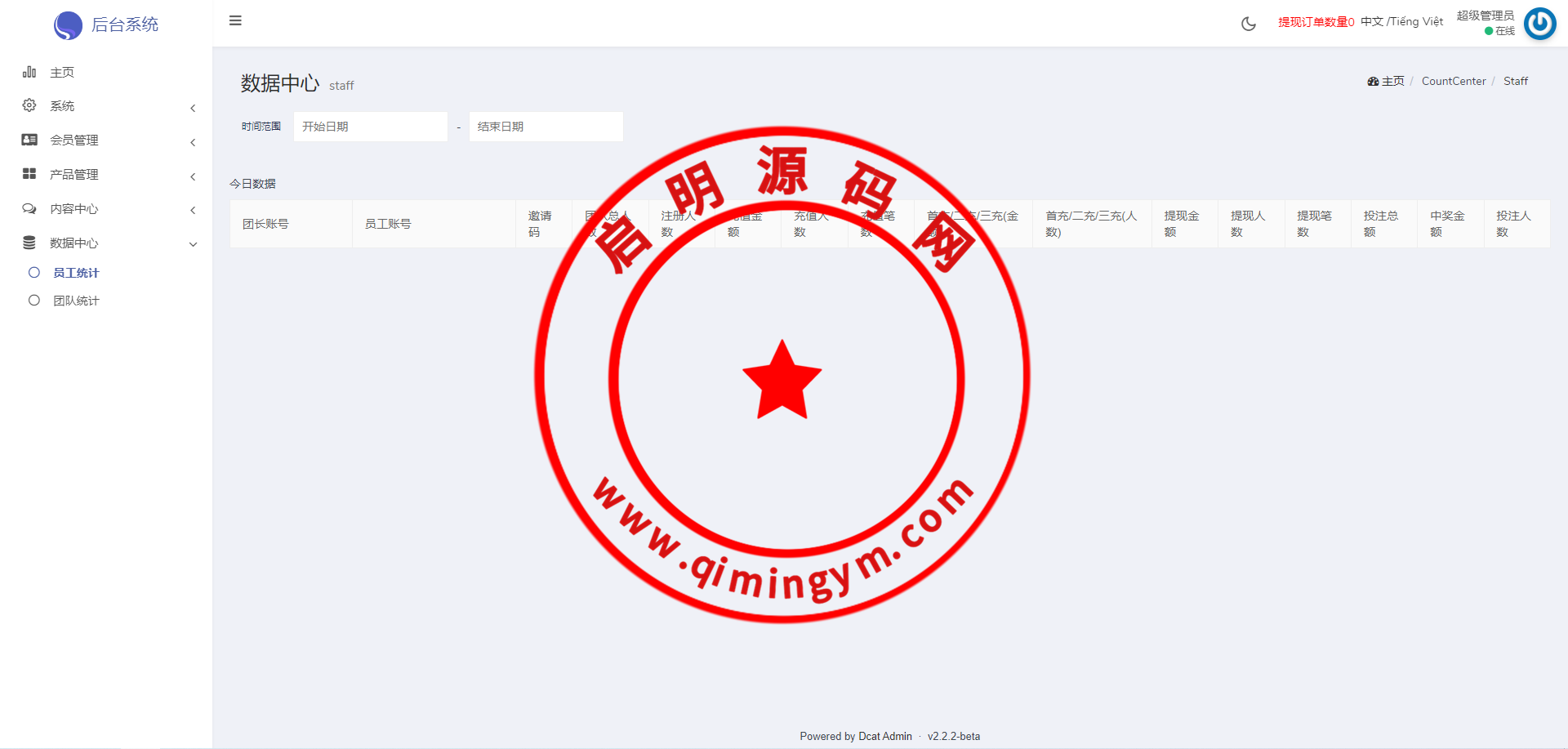Image resolution: width=1568 pixels, height=749 pixels.
Task: Click the 后台系统 logo icon
Action: (68, 25)
